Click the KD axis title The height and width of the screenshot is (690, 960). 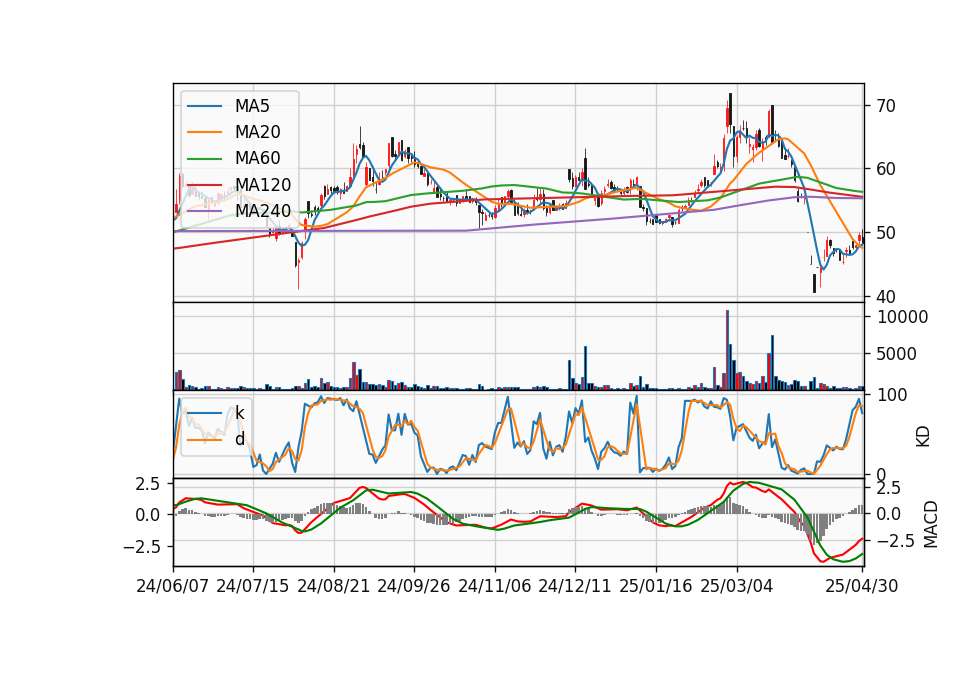click(923, 437)
